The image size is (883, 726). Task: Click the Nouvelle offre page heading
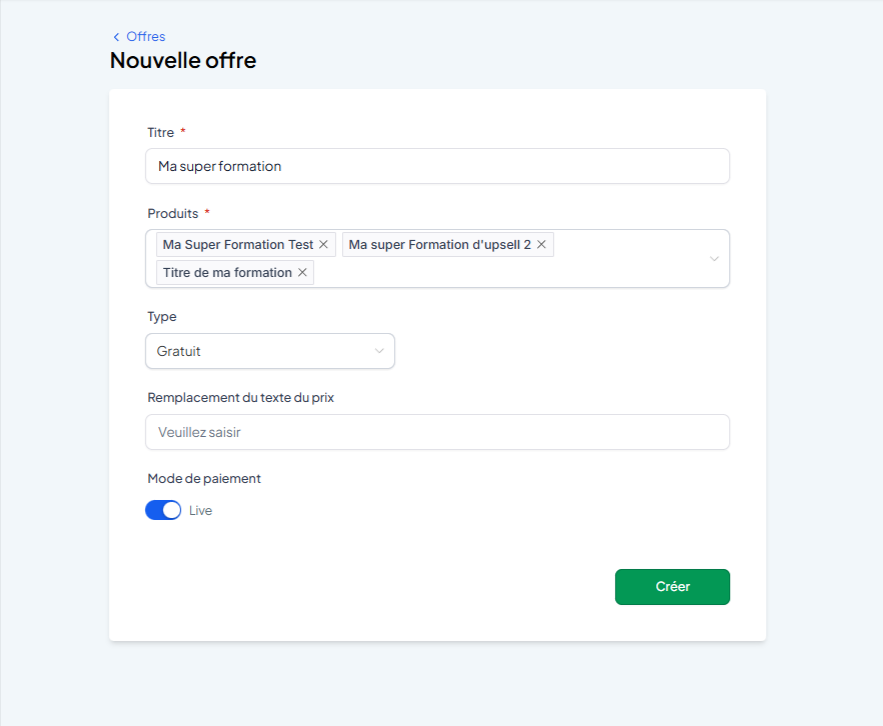tap(183, 60)
